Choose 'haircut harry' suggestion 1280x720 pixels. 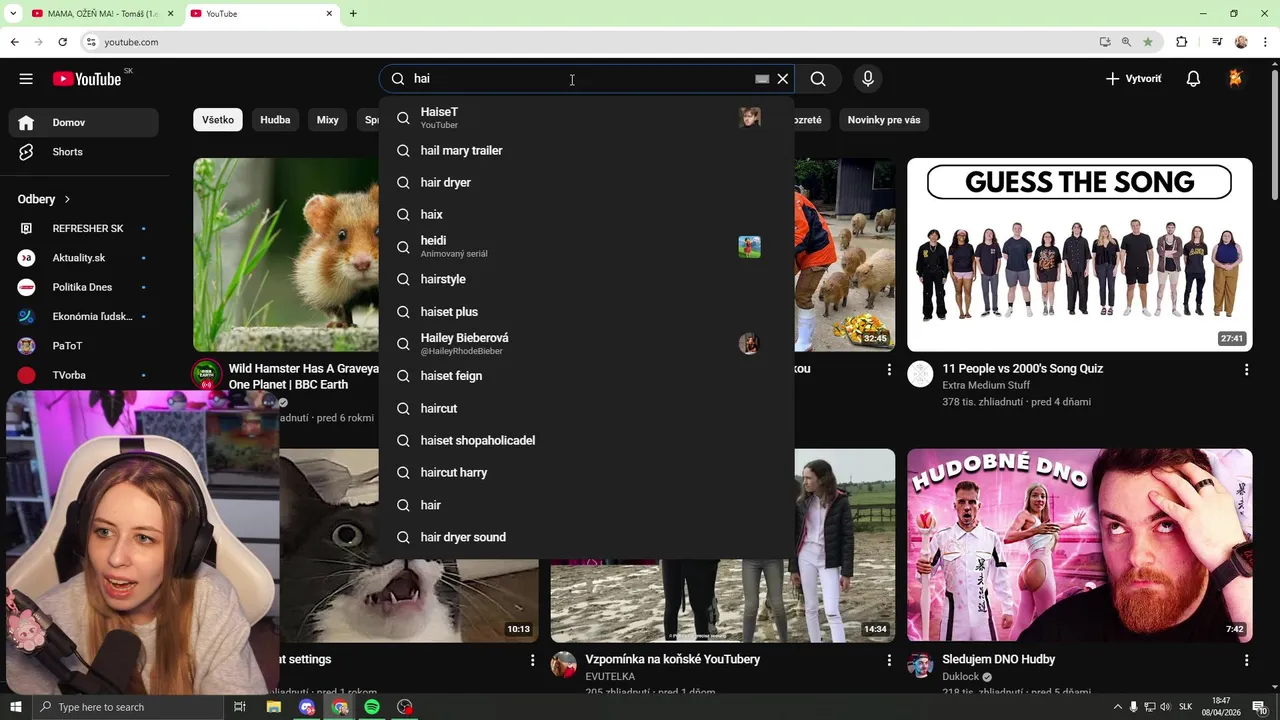pyautogui.click(x=587, y=472)
